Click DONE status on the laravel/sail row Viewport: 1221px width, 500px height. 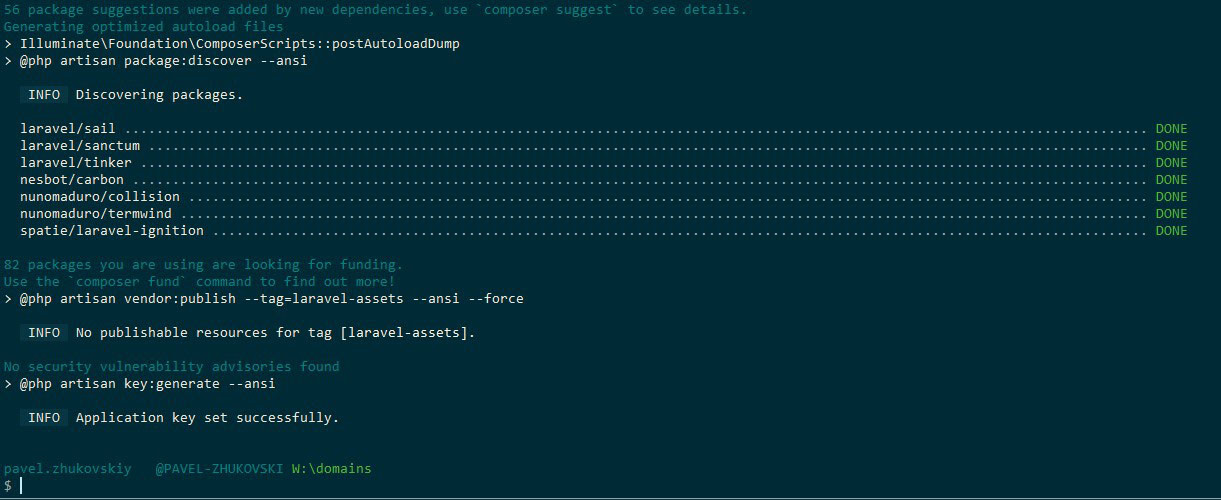pos(1171,129)
